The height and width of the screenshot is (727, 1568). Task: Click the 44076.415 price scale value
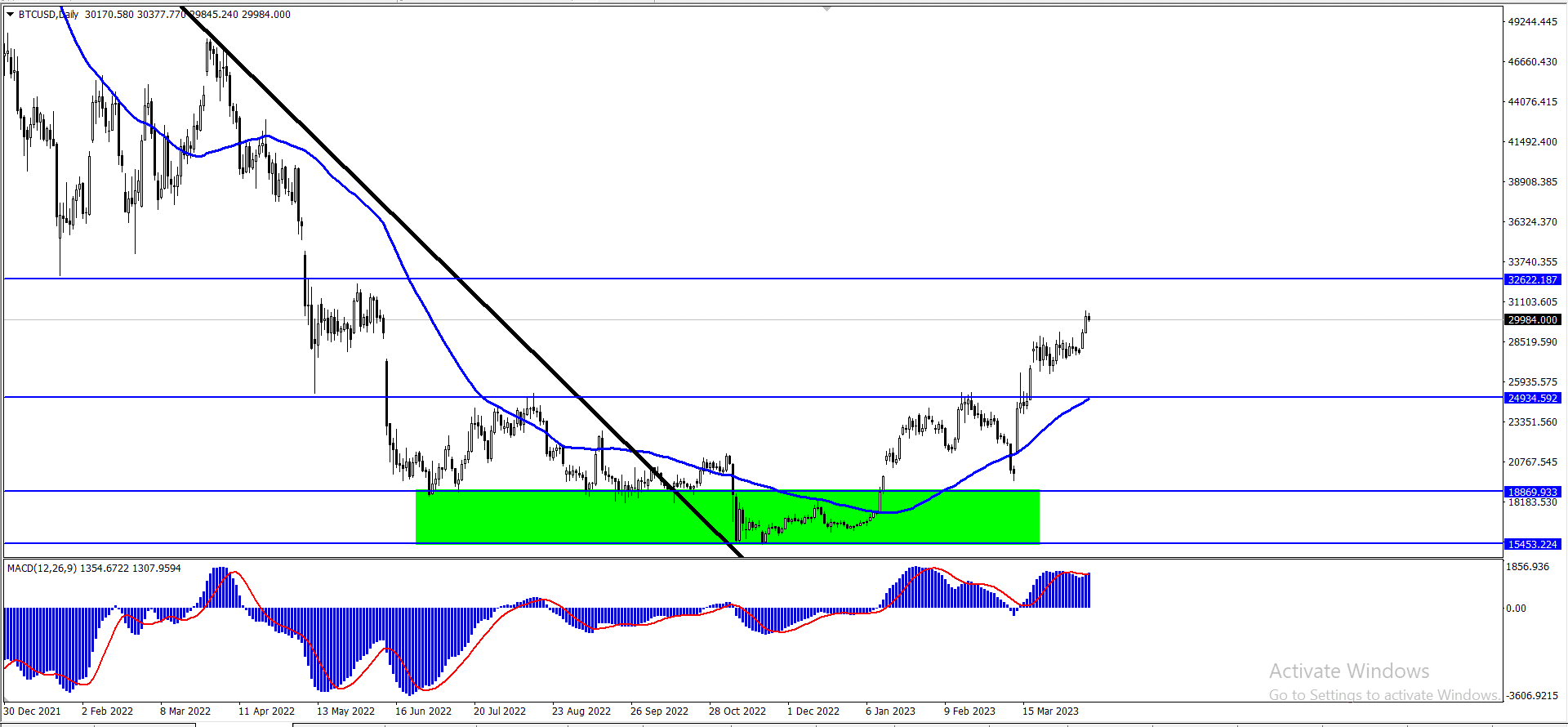tap(1532, 102)
